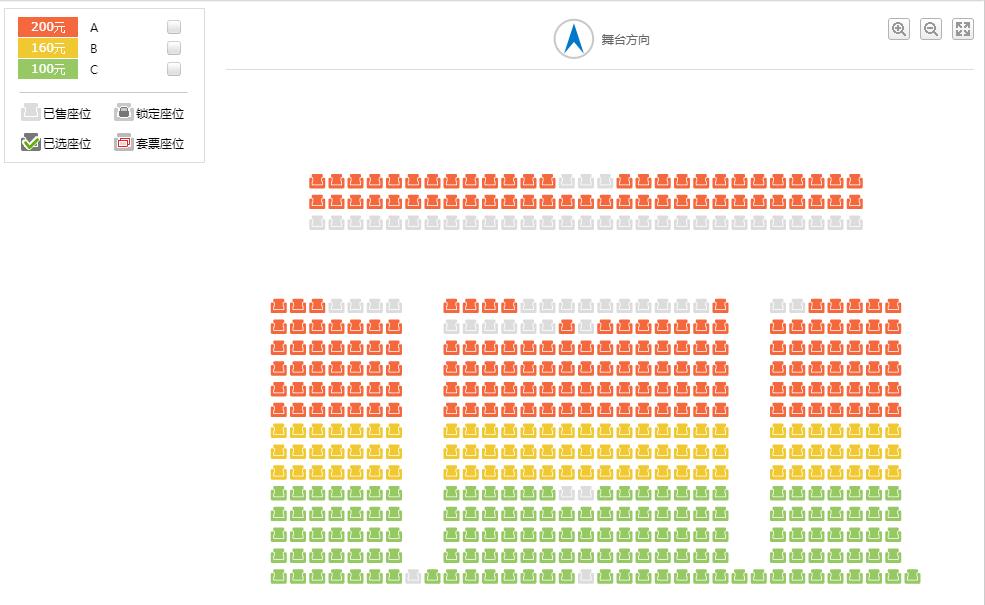Click the 已售座位 sold seat legend icon
985x605 pixels.
pos(31,113)
